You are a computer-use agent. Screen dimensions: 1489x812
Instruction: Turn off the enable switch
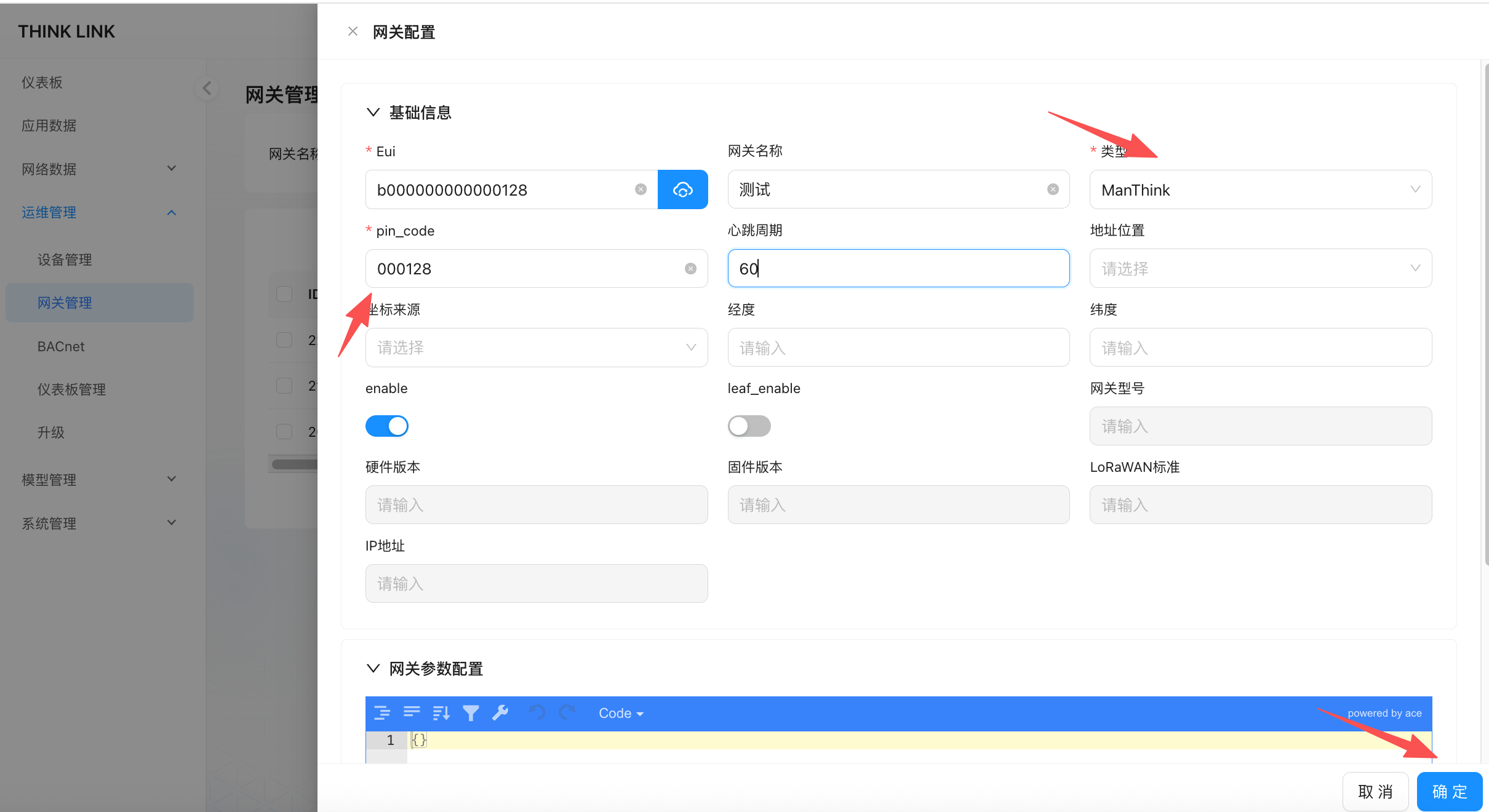coord(387,426)
